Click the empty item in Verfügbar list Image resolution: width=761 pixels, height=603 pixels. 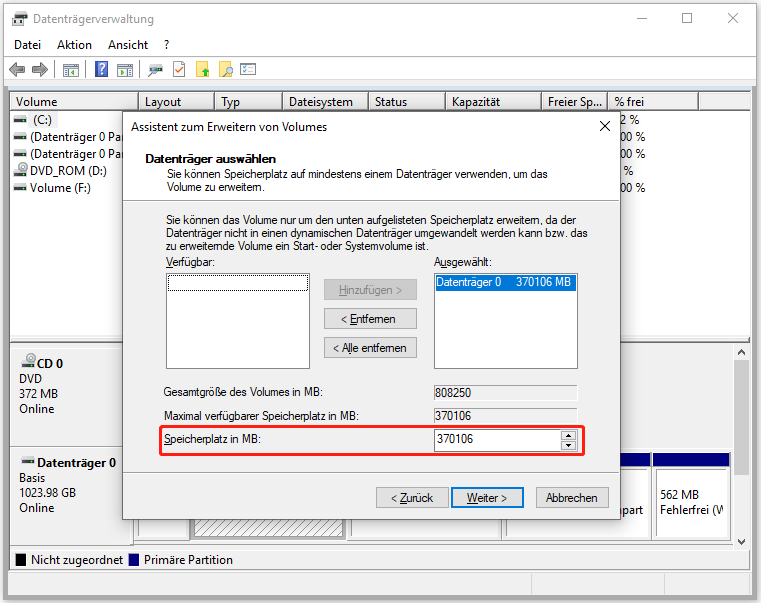(238, 283)
